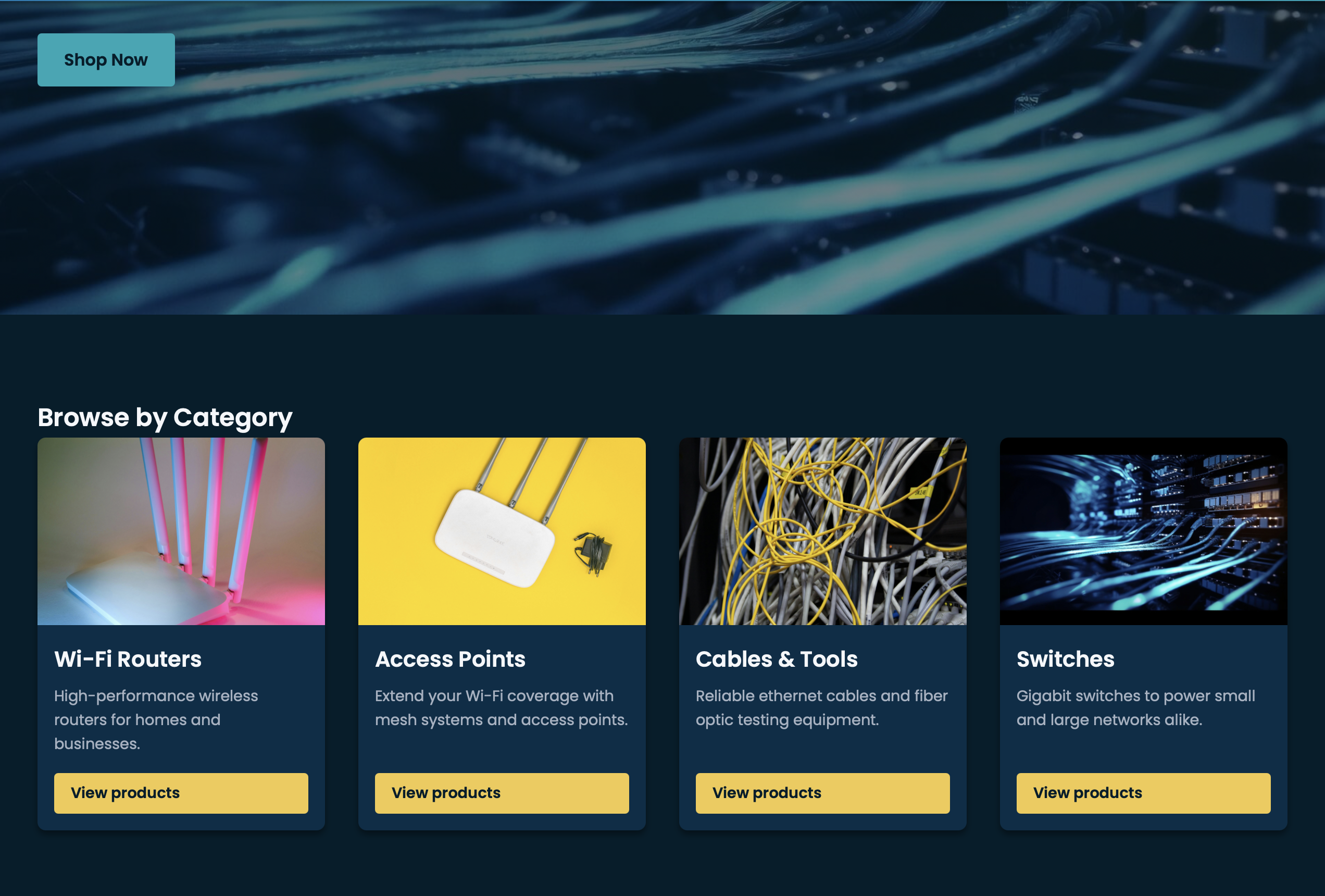Select the Access Points heading
The width and height of the screenshot is (1325, 896).
[x=450, y=659]
